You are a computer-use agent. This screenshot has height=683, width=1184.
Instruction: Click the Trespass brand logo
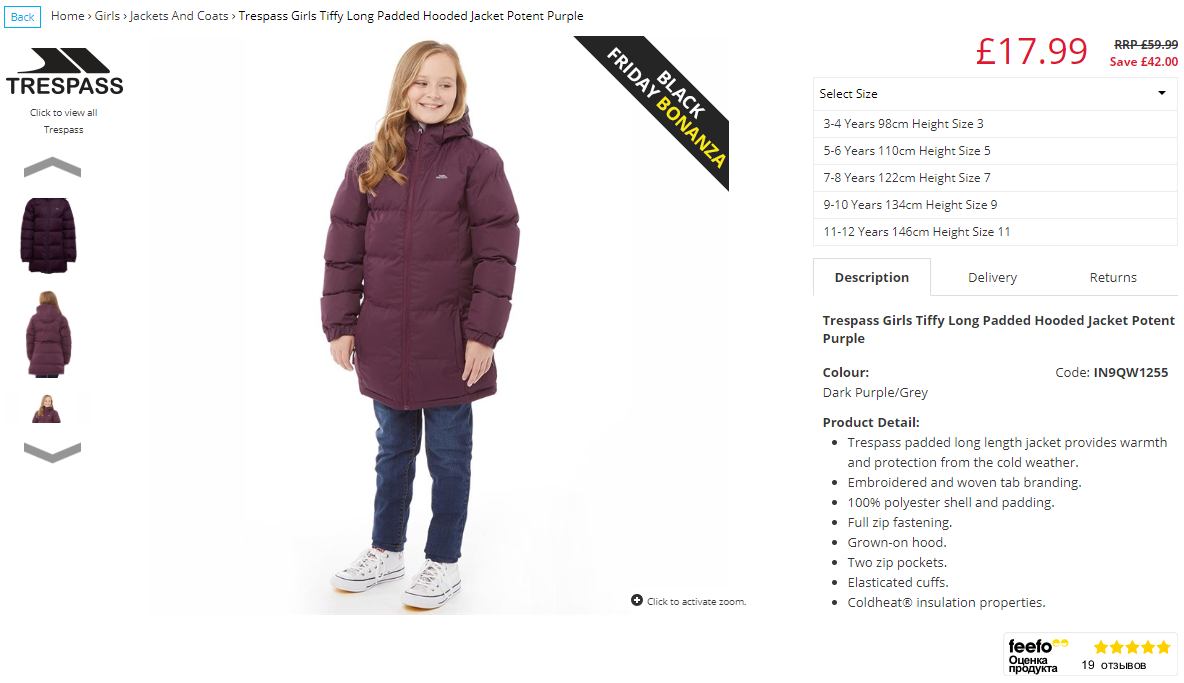64,72
